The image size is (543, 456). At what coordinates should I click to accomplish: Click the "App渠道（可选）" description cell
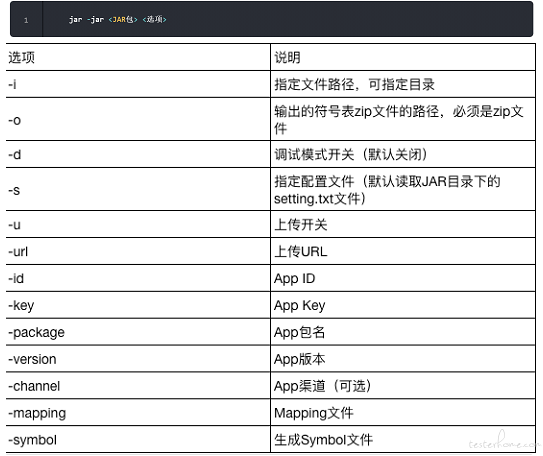pos(403,386)
